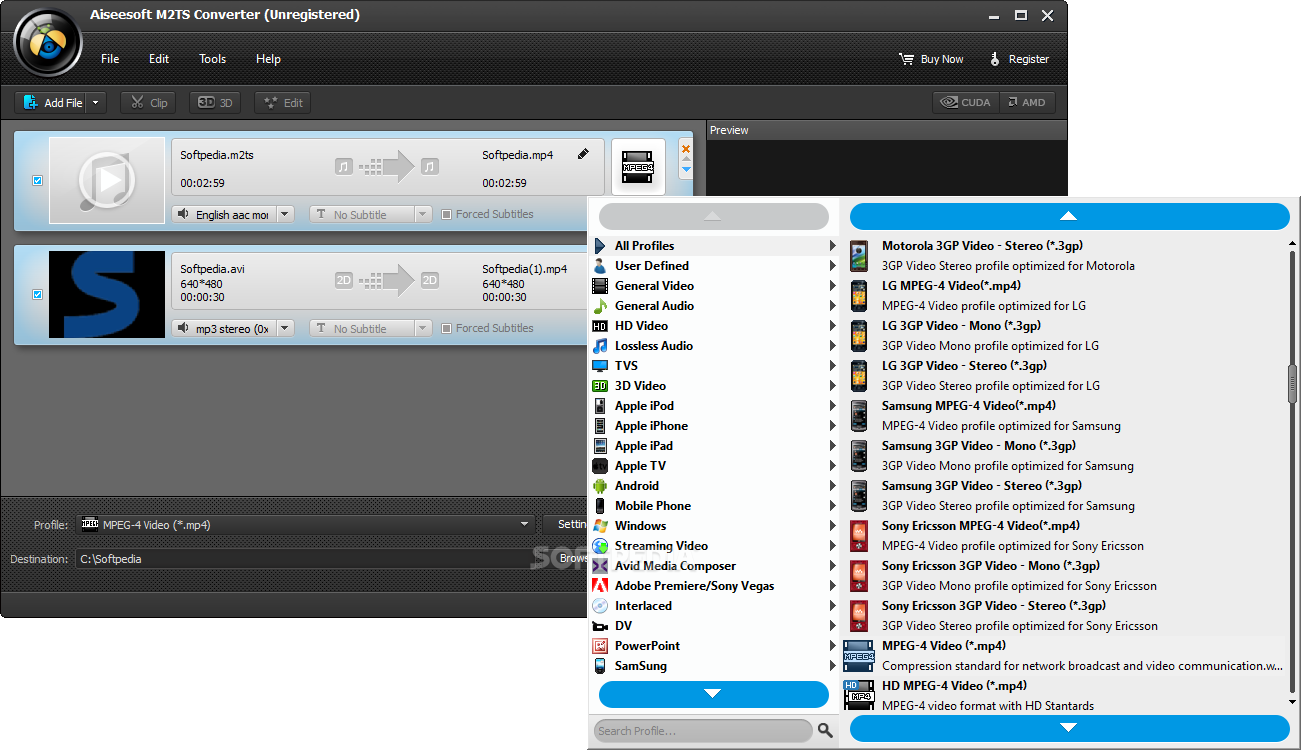Click the Interlaced disc icon
This screenshot has height=750, width=1301.
point(600,606)
